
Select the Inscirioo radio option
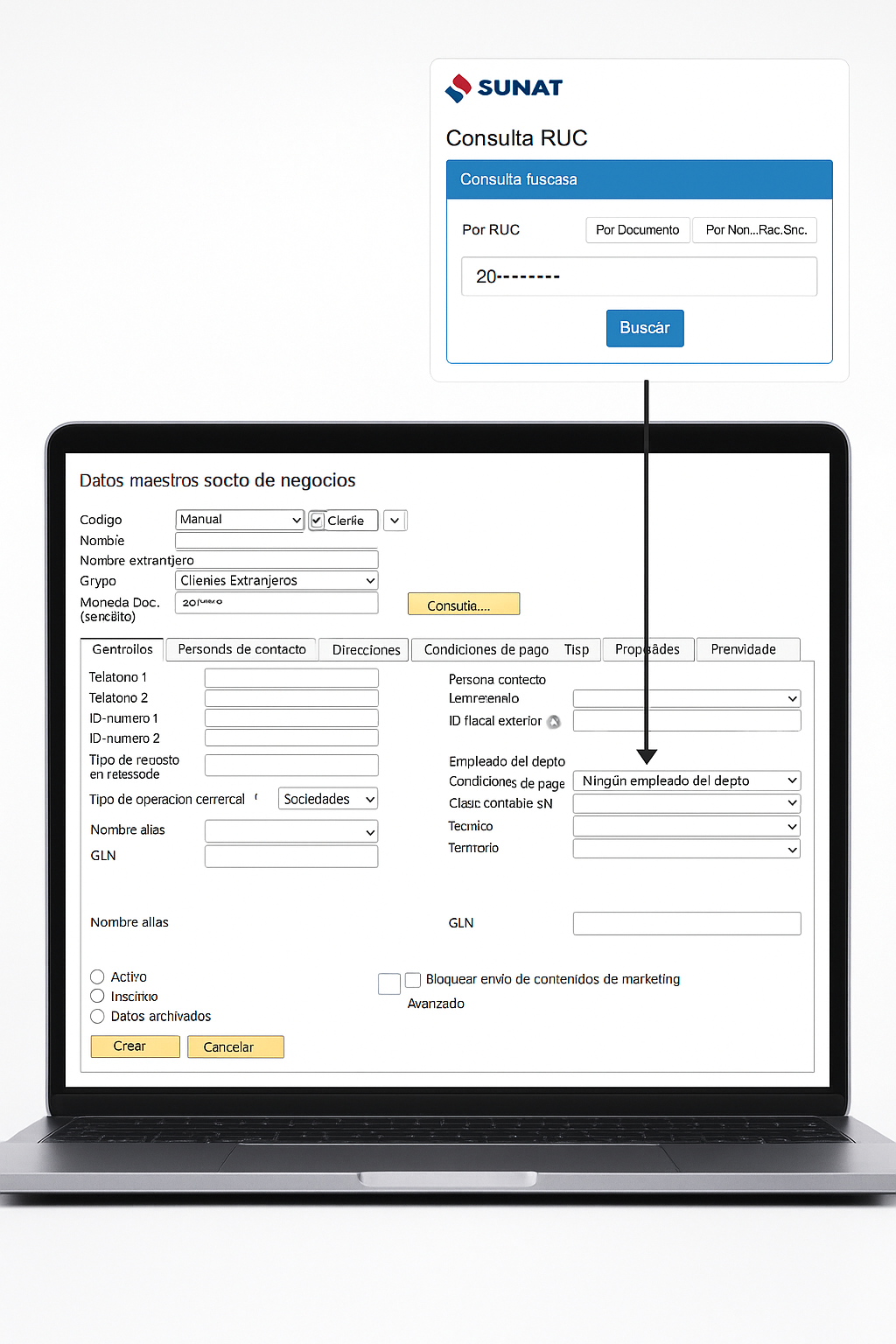pos(97,996)
